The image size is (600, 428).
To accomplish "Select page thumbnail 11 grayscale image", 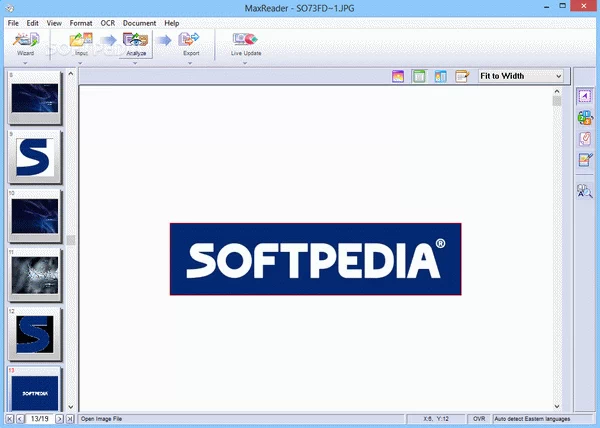I will (35, 275).
